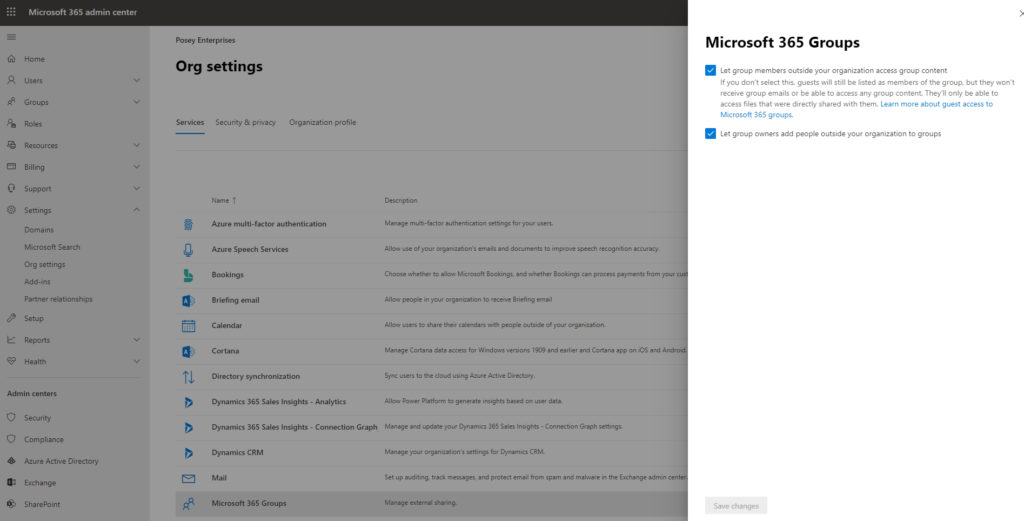Viewport: 1024px width, 521px height.
Task: Open Dynamics 365 Sales Insights - Connection Graph
Action: 295,427
